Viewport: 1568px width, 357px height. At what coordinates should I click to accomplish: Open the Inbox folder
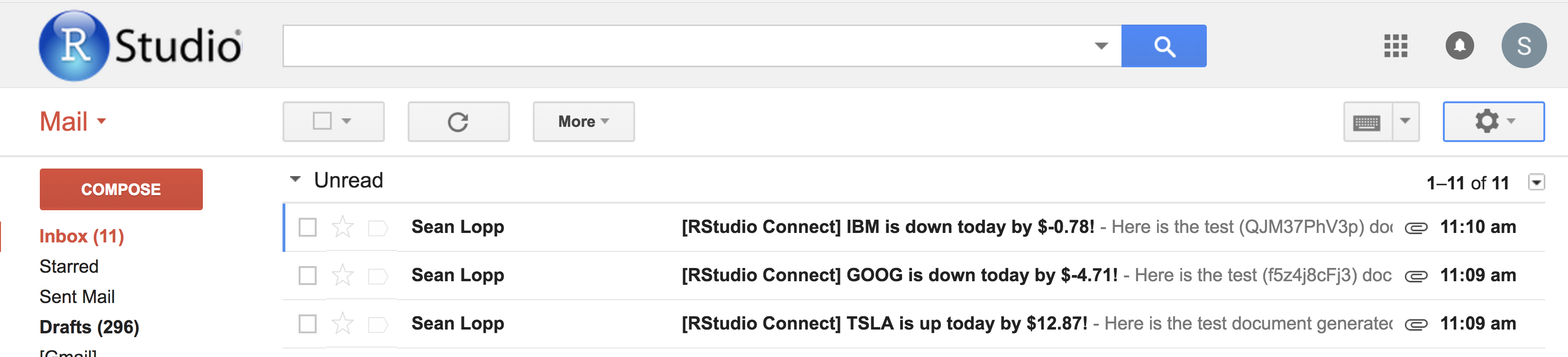pos(82,236)
